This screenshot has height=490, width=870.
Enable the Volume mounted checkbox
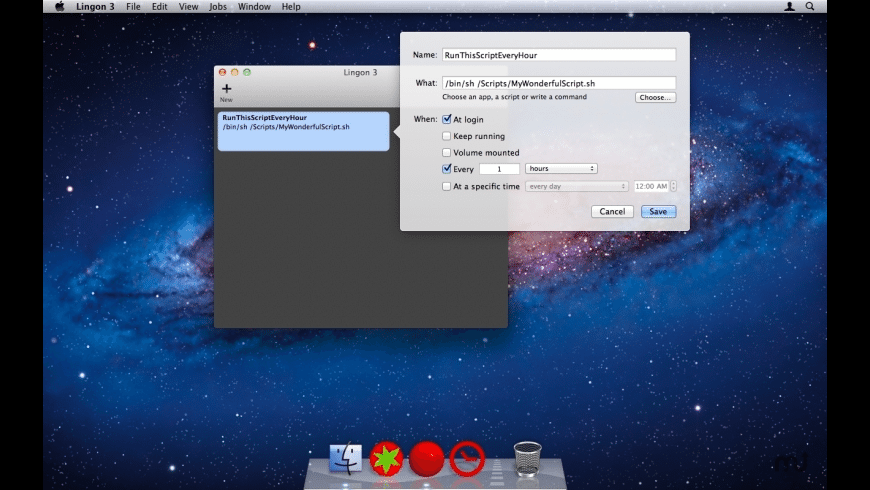coord(447,153)
